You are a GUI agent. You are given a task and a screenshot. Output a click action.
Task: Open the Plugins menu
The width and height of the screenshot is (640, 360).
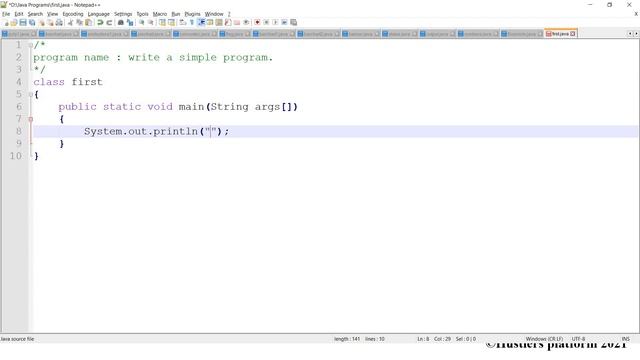[192, 14]
